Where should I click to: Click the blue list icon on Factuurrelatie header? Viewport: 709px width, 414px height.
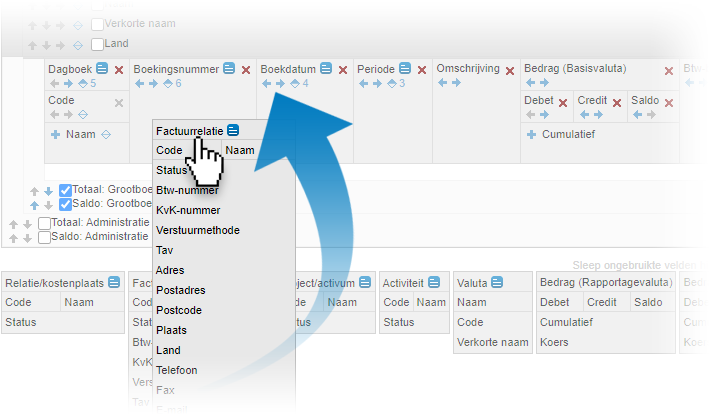pos(233,130)
